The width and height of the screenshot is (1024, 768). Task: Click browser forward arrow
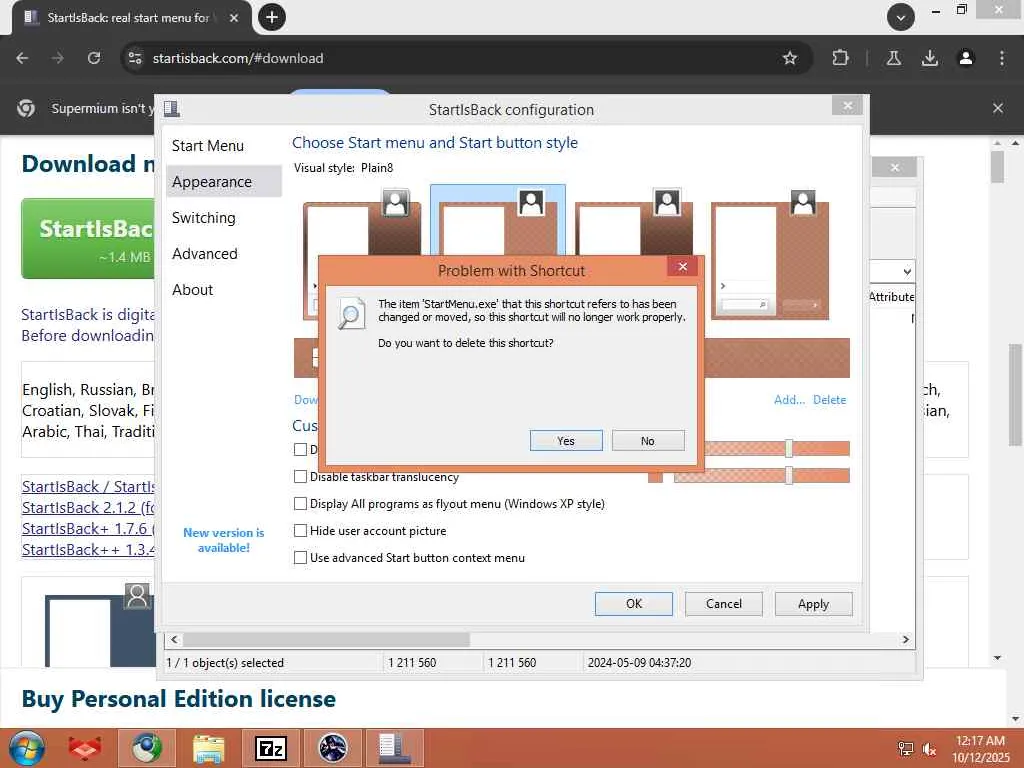coord(58,58)
